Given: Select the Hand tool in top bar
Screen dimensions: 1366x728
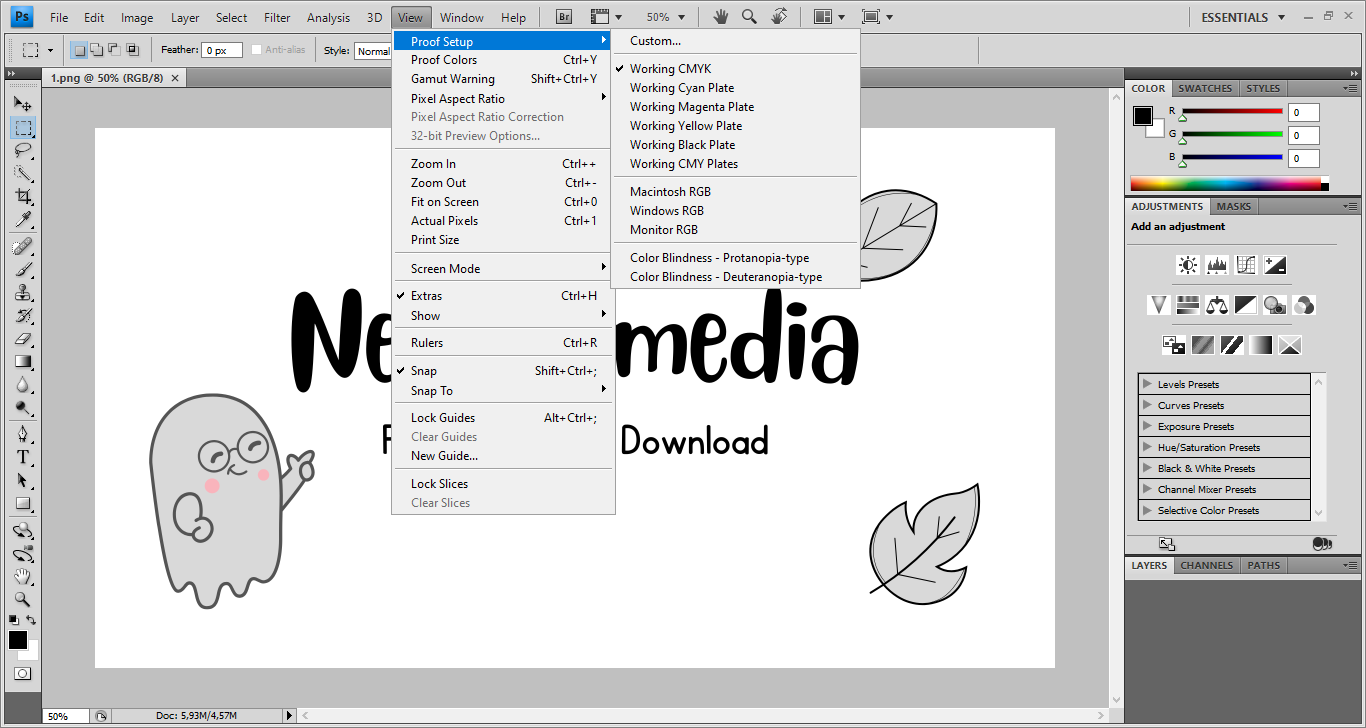Looking at the screenshot, I should (720, 17).
